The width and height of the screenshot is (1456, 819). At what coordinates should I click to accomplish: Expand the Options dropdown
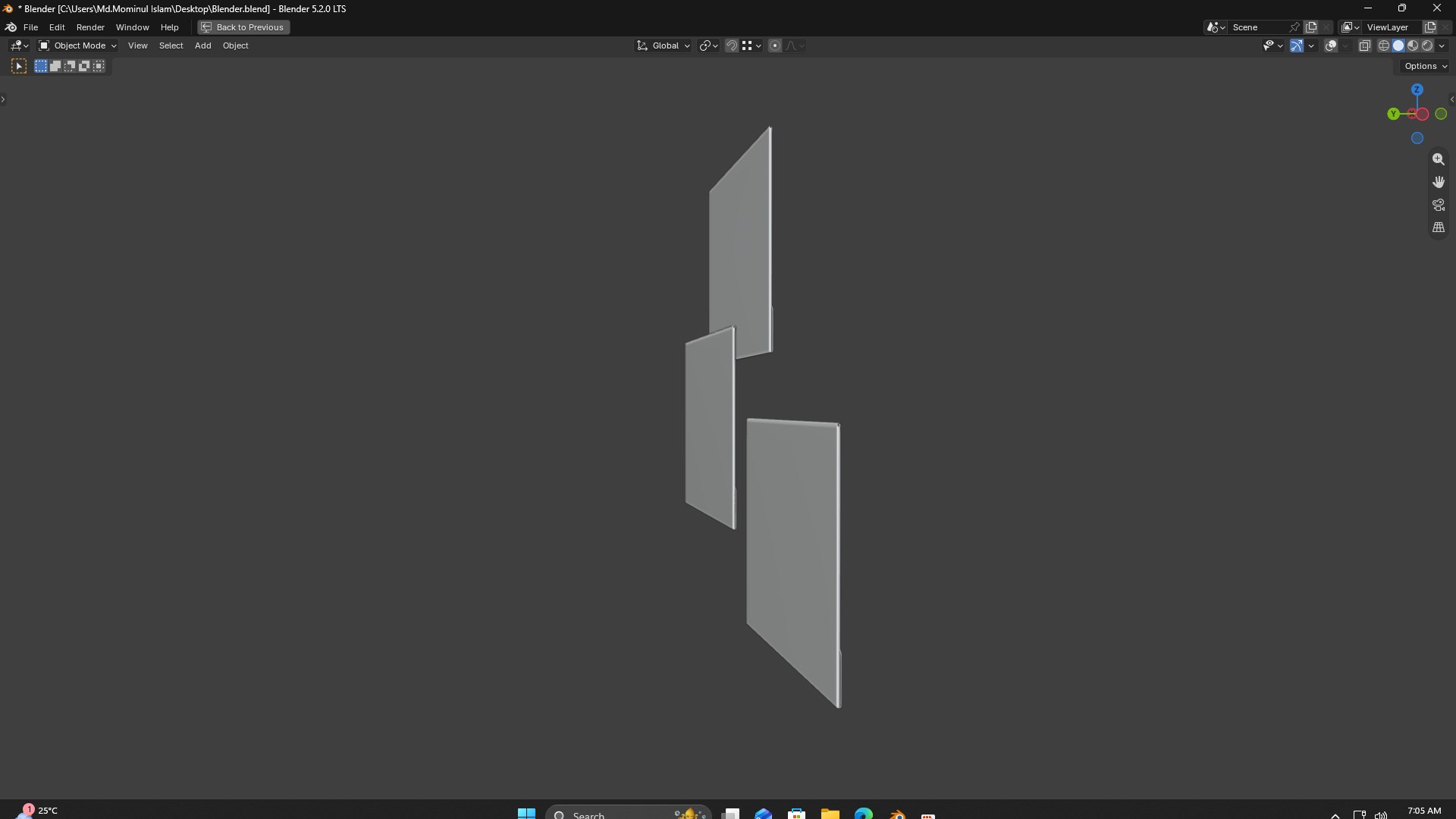[1426, 67]
